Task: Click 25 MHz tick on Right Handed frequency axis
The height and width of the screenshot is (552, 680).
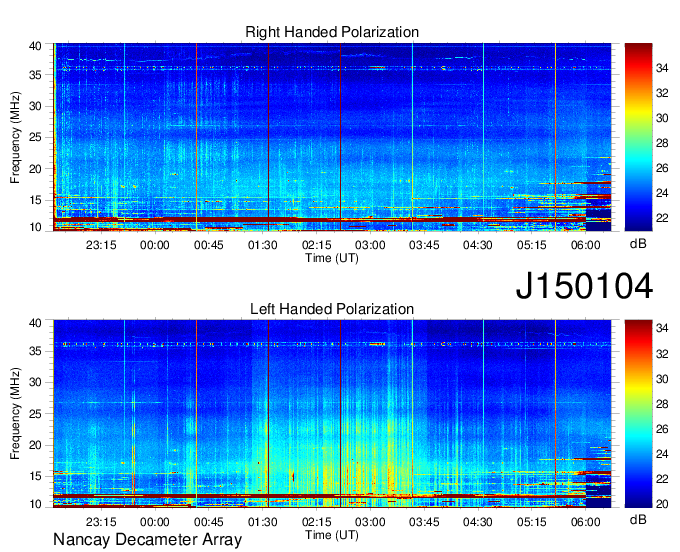Action: click(36, 137)
